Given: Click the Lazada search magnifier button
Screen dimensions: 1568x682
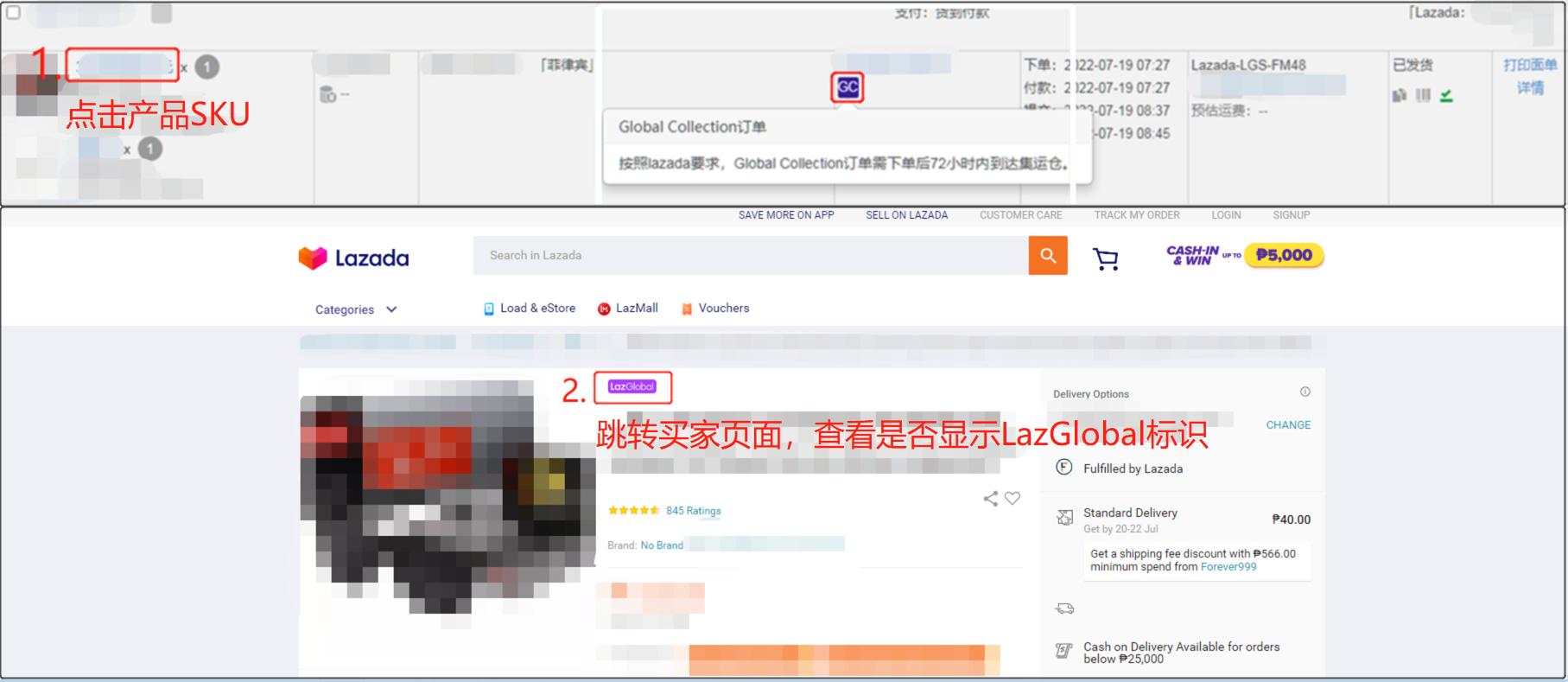Looking at the screenshot, I should (1048, 255).
